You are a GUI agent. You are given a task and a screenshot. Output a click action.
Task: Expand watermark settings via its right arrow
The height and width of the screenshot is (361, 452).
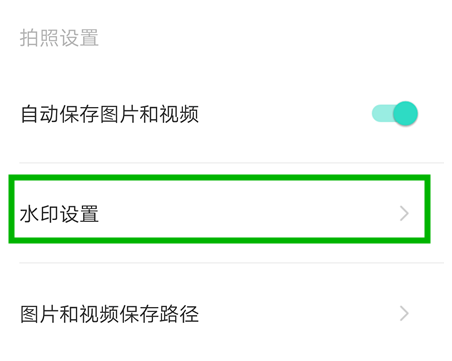pyautogui.click(x=404, y=213)
